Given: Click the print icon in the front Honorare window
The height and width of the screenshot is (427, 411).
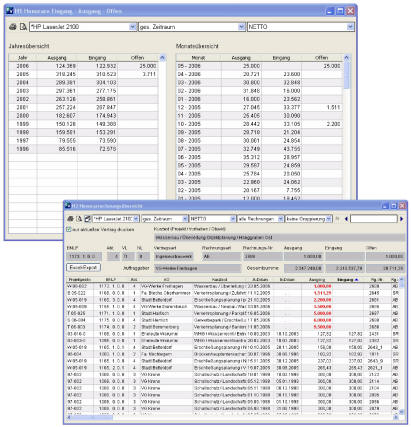Looking at the screenshot, I should coord(70,219).
